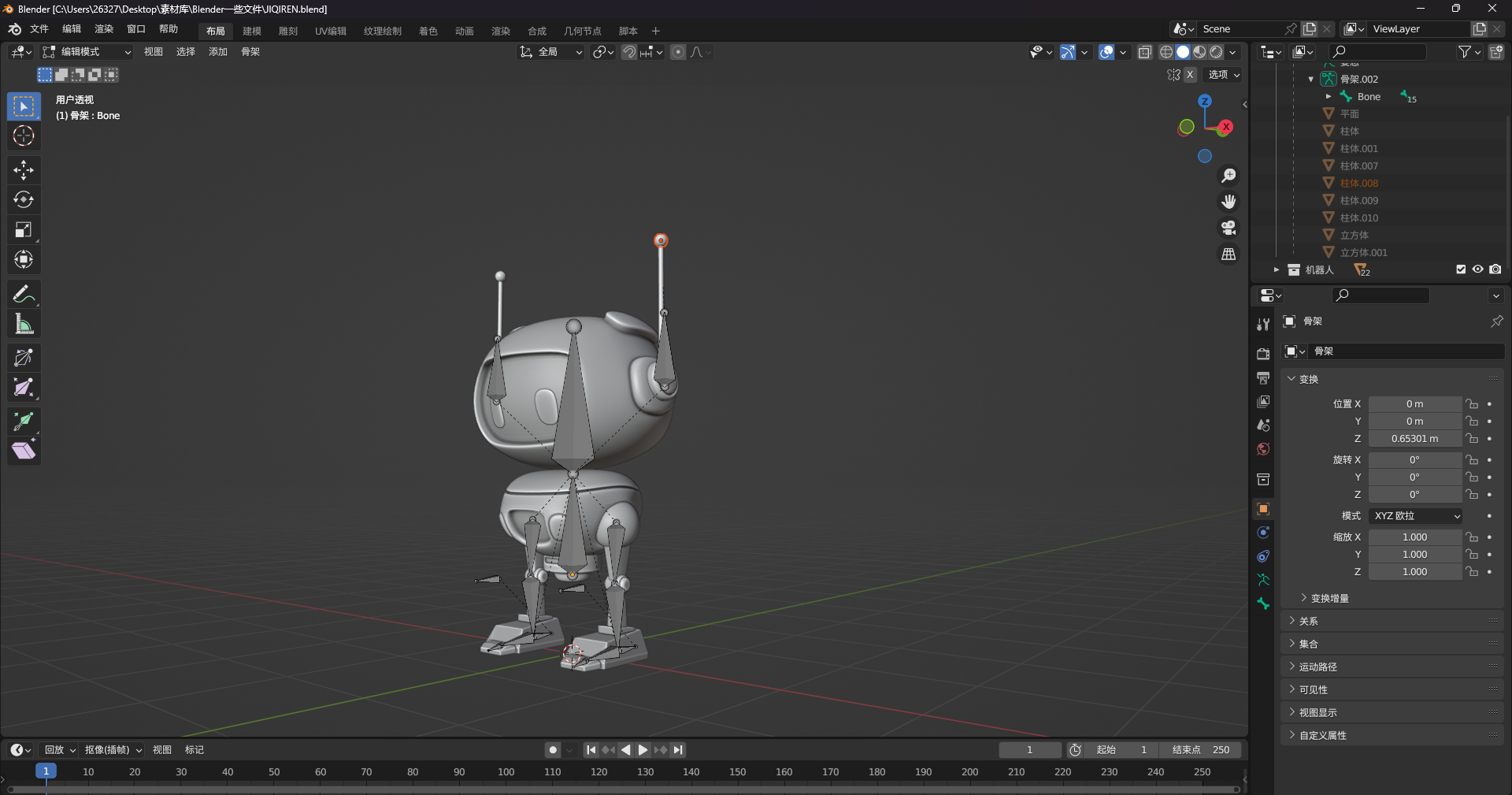The width and height of the screenshot is (1512, 795).
Task: Select the bone Extrude tool
Action: tap(24, 422)
